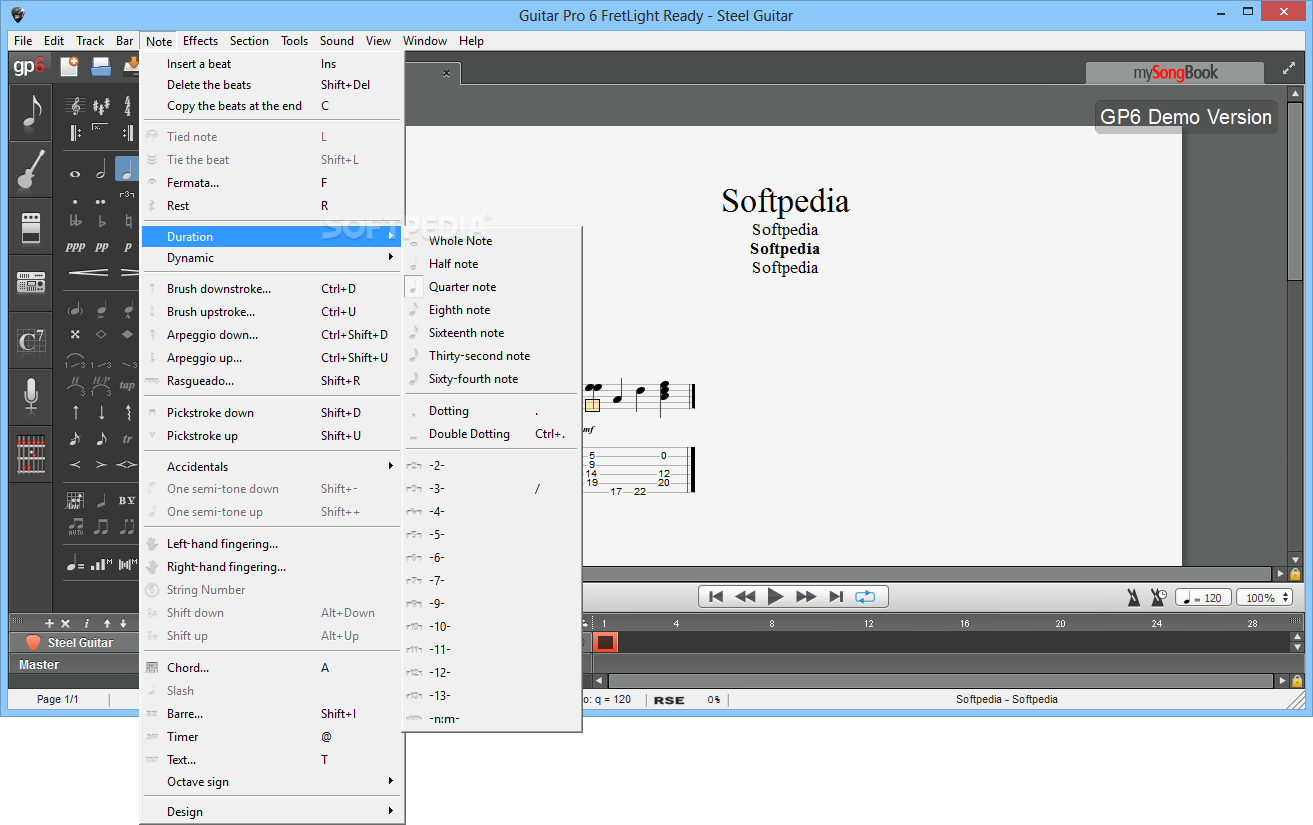Select the downstroke arrow icon
Image resolution: width=1313 pixels, height=825 pixels.
click(101, 411)
